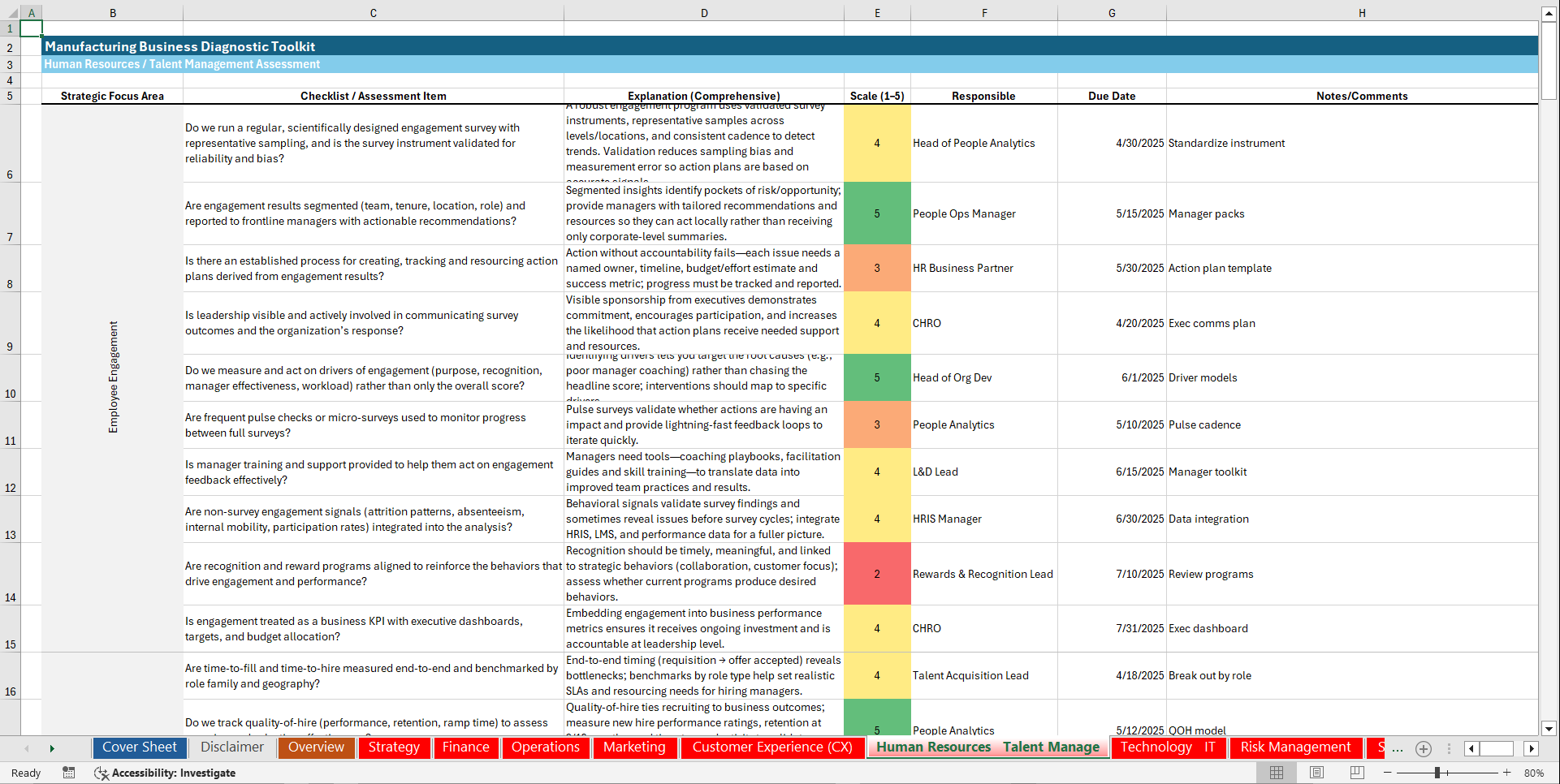Click the macro recording icon in status bar
1560x784 pixels.
[x=69, y=773]
